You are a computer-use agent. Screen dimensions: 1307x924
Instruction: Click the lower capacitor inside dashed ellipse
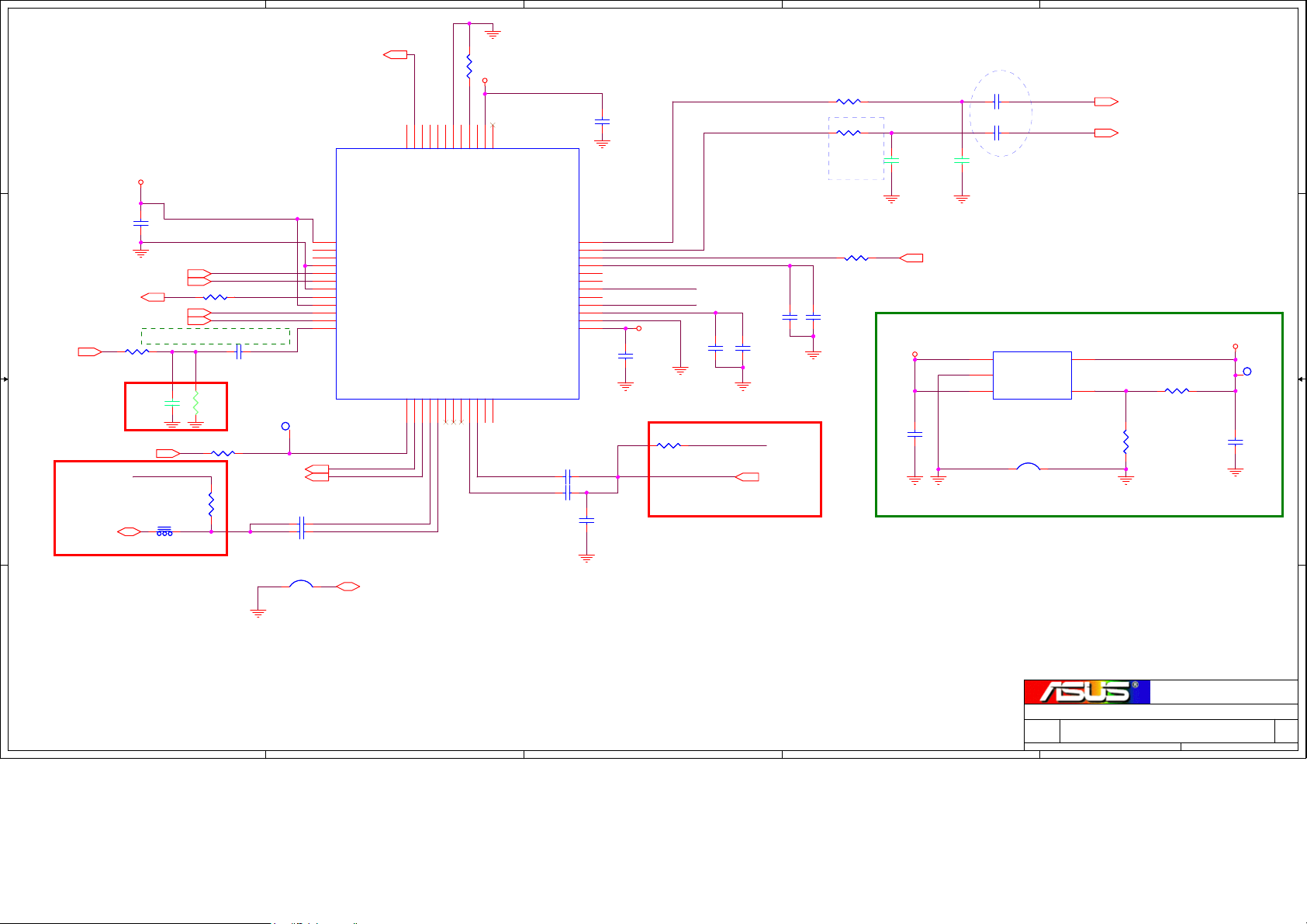[998, 133]
